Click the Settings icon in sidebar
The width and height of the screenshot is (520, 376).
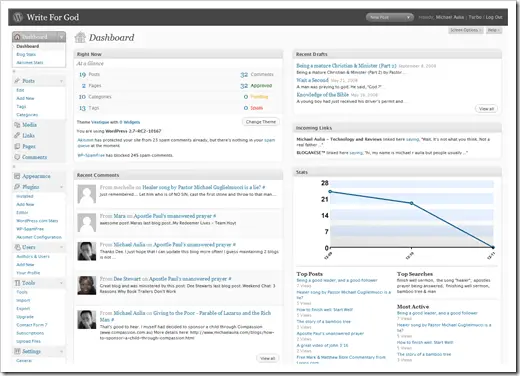point(17,351)
